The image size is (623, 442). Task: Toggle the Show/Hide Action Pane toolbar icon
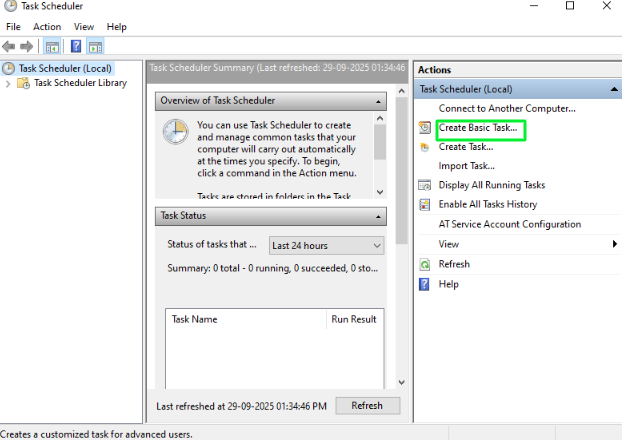pyautogui.click(x=95, y=46)
